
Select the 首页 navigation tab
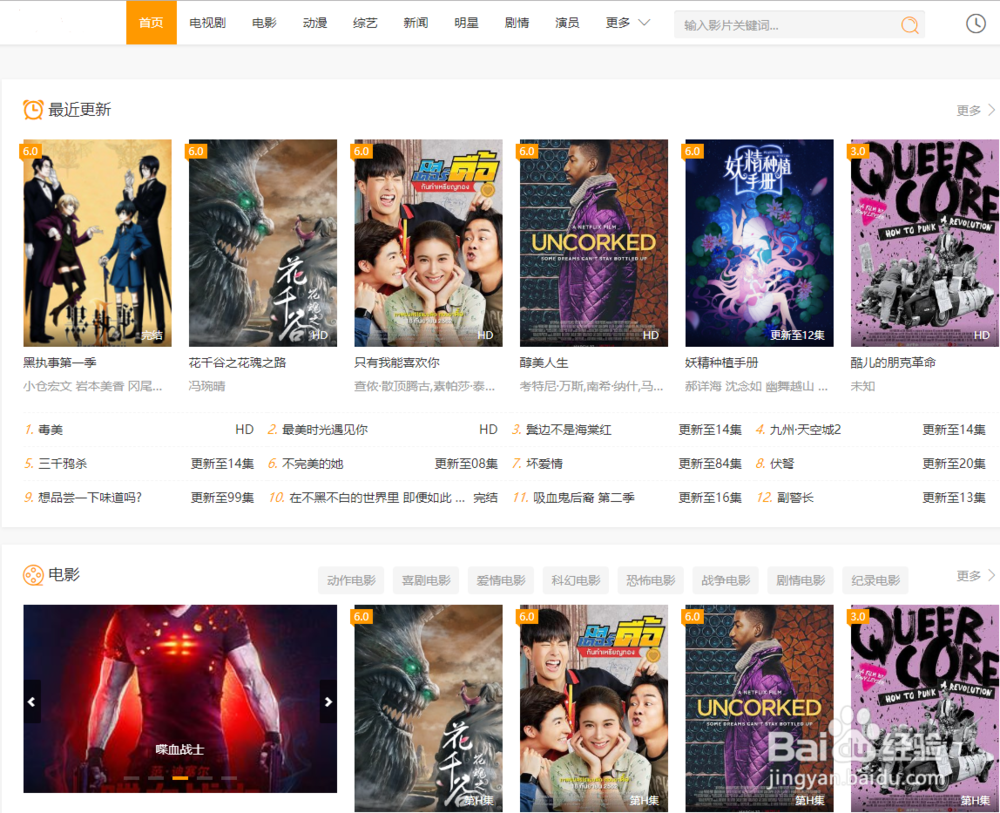pyautogui.click(x=151, y=22)
